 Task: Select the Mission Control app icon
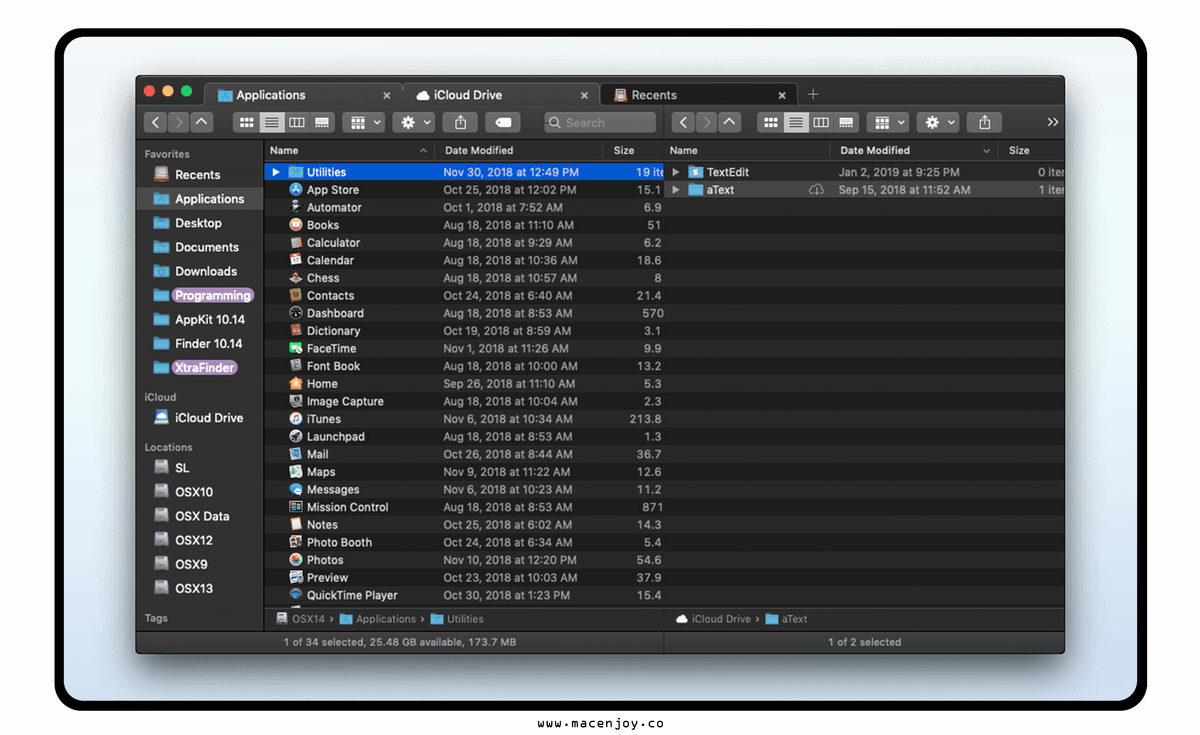pyautogui.click(x=296, y=507)
